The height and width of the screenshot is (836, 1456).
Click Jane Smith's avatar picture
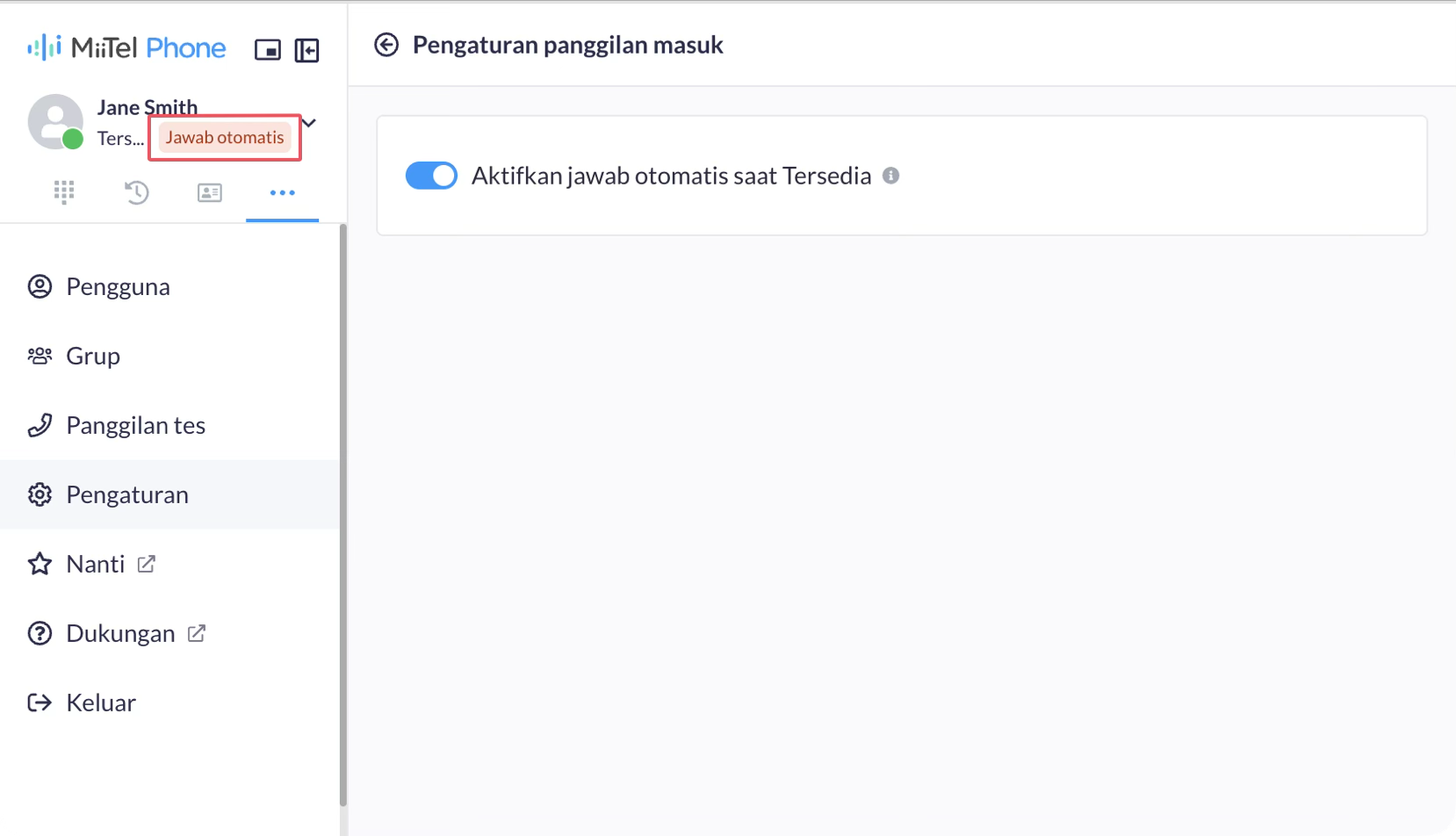55,122
